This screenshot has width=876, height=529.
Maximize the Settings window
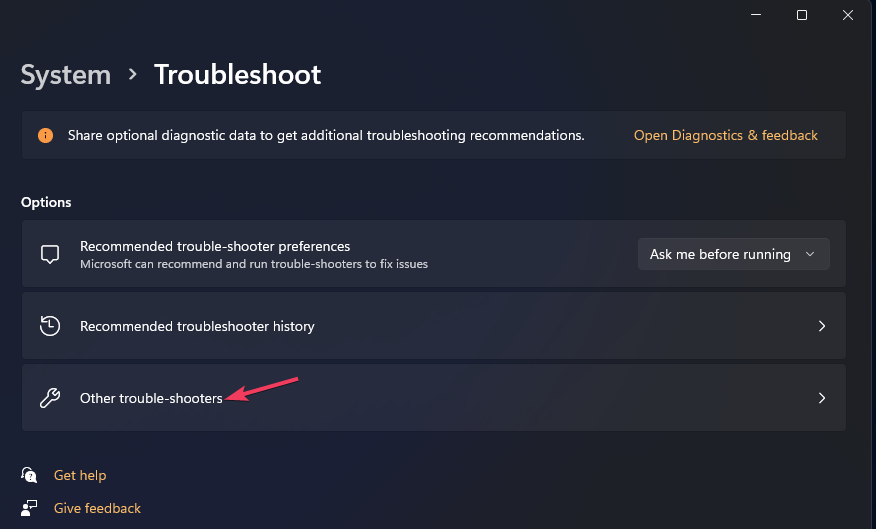[801, 15]
